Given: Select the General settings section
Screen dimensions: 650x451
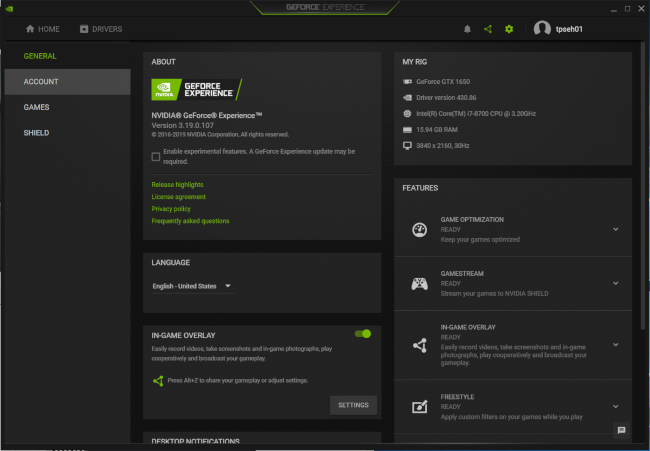Looking at the screenshot, I should click(x=68, y=56).
